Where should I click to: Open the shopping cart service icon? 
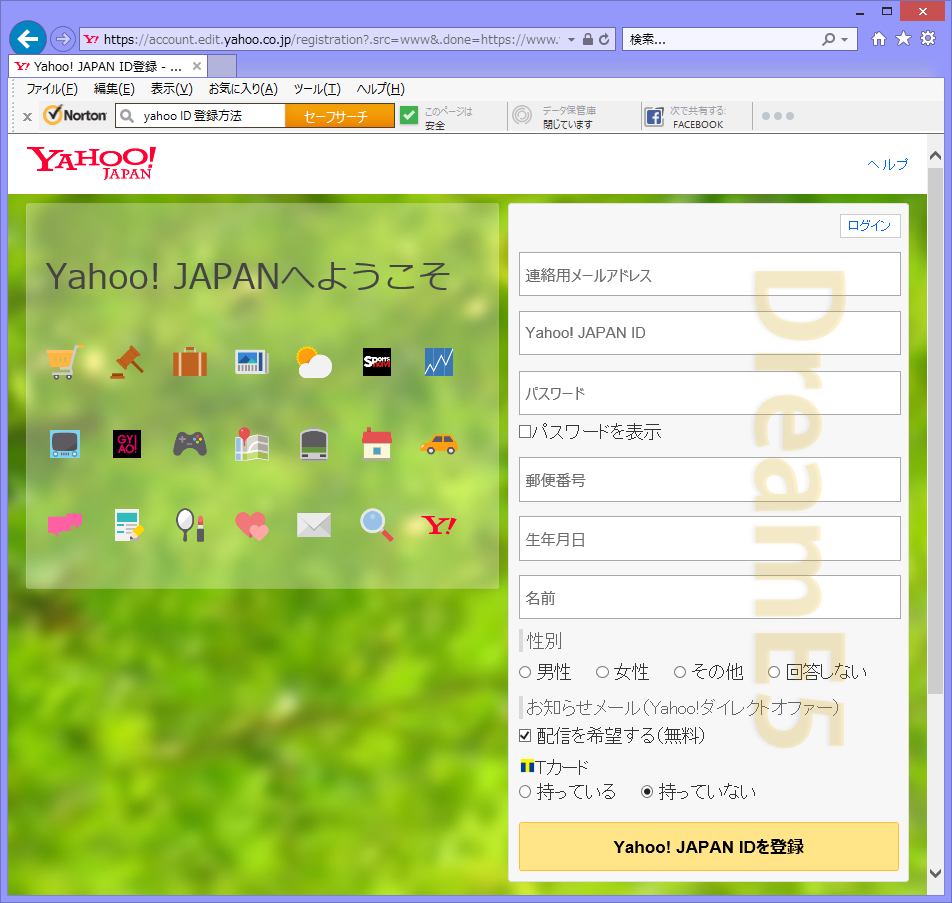coord(64,362)
